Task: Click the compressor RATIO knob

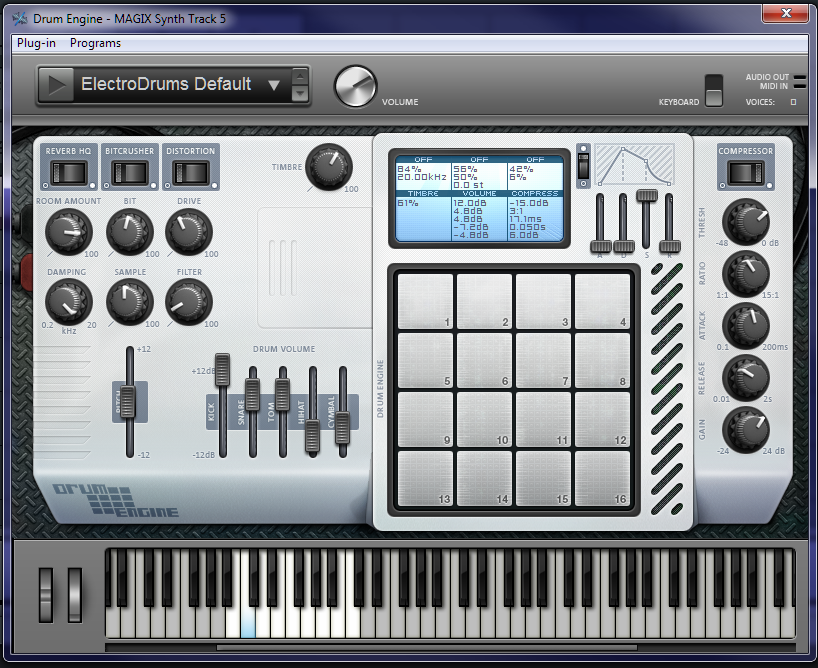Action: (x=745, y=274)
